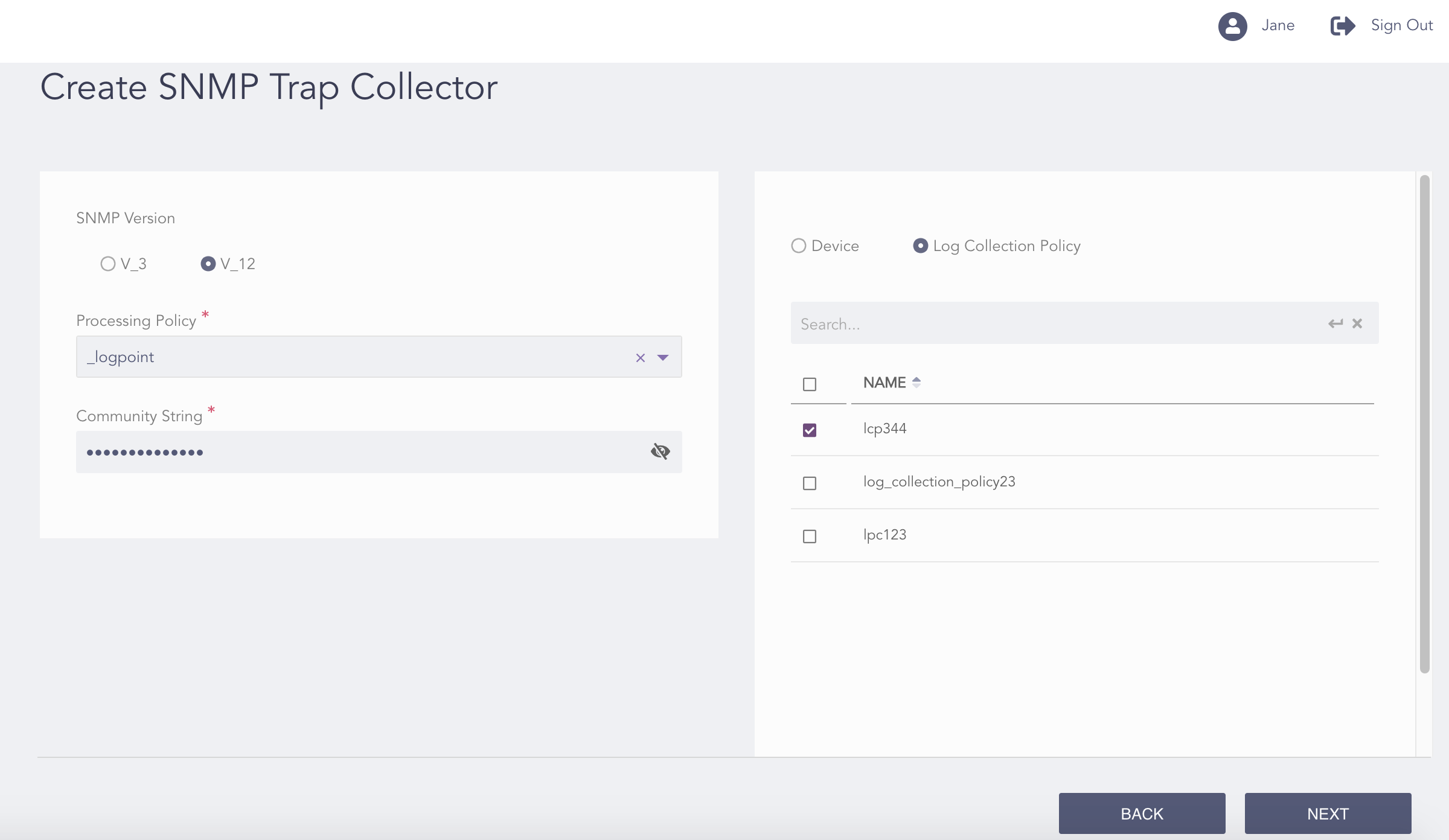Viewport: 1449px width, 840px height.
Task: Click the search submit arrow icon
Action: click(x=1335, y=323)
